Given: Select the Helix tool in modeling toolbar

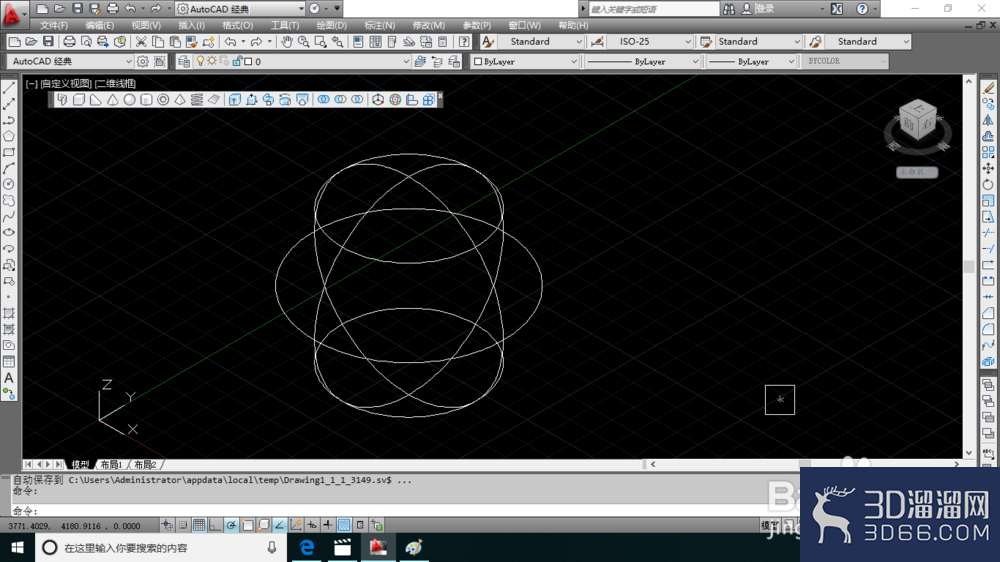Looking at the screenshot, I should click(x=196, y=100).
